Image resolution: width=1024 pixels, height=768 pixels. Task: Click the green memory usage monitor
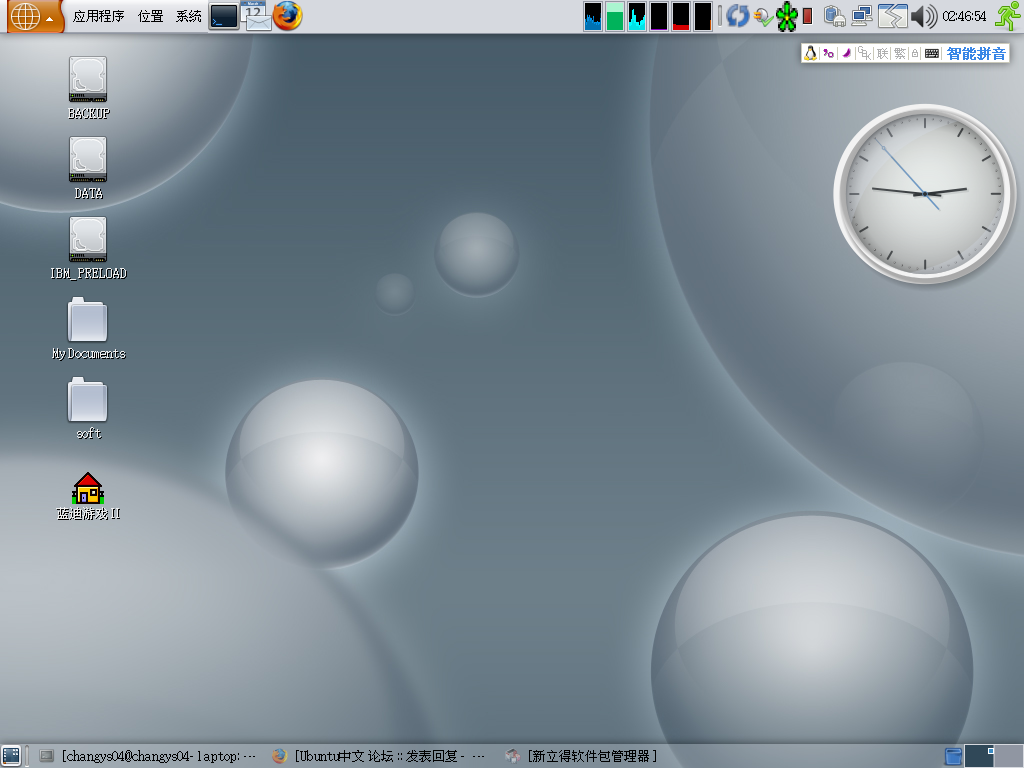pos(615,16)
